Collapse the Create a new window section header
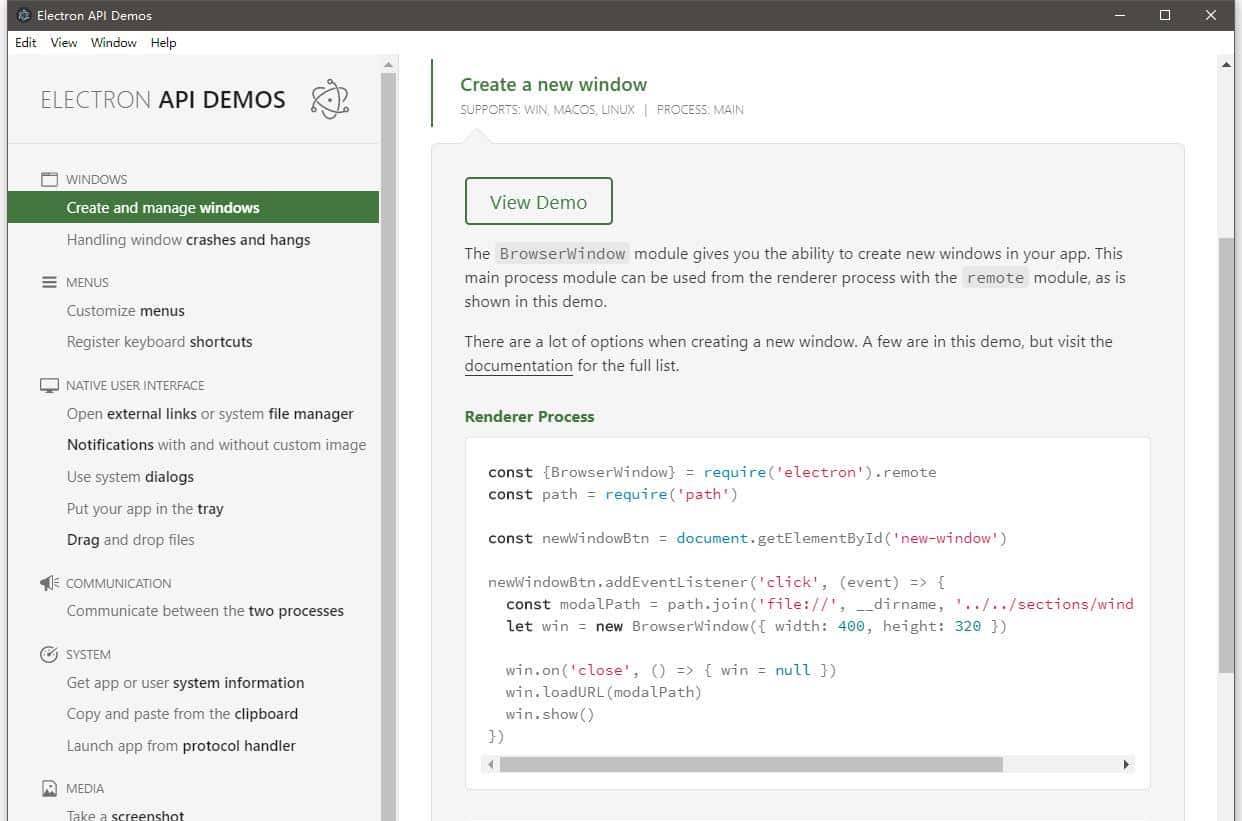 [553, 85]
